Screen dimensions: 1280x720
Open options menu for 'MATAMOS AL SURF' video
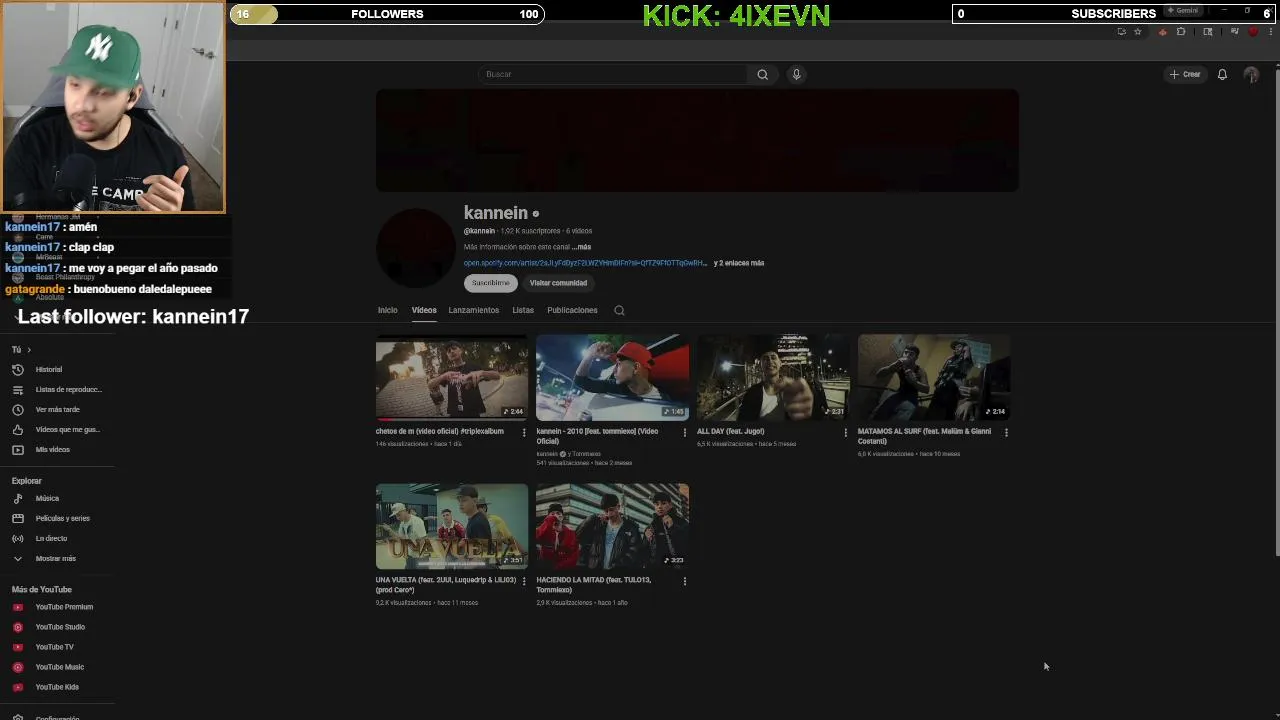1006,432
